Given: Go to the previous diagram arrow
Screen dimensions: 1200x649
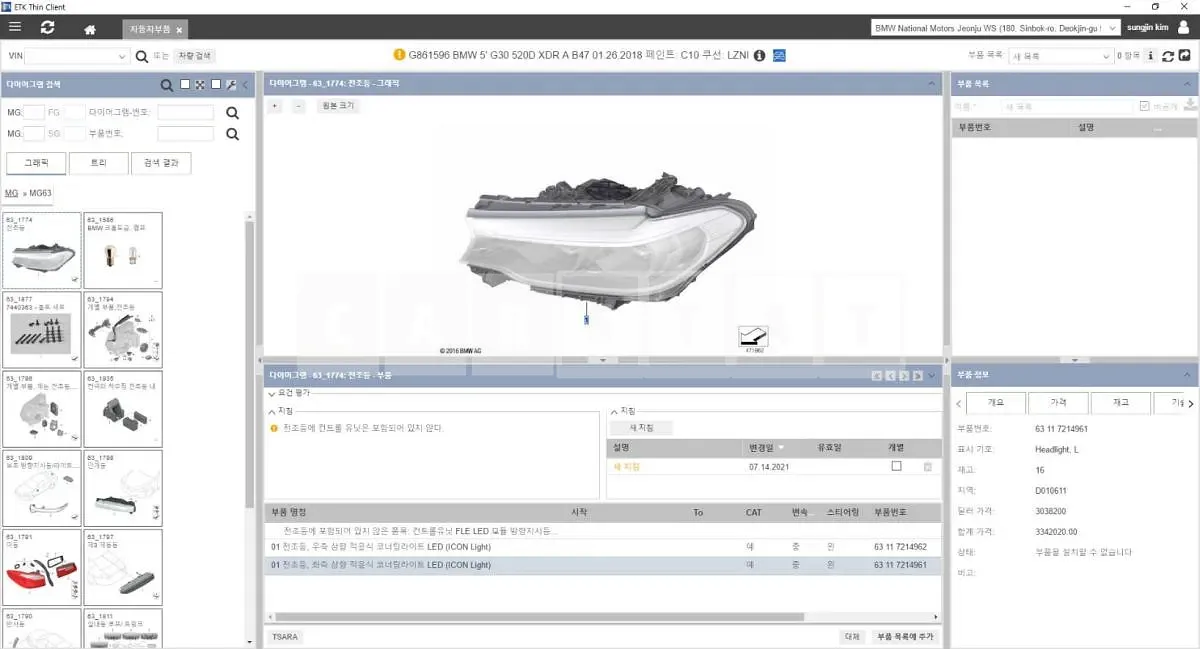Looking at the screenshot, I should click(890, 376).
